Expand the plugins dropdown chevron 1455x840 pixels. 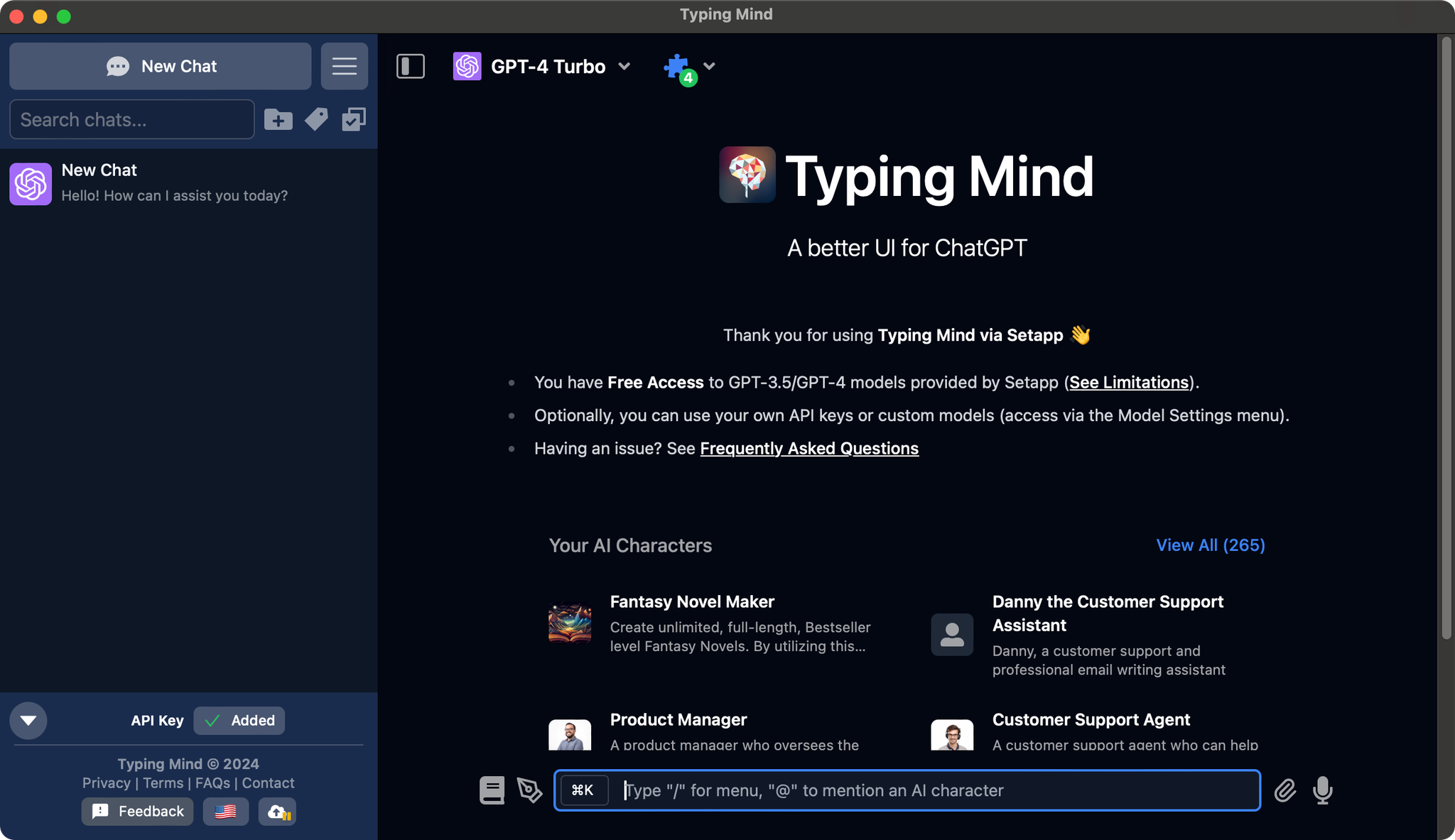click(x=709, y=66)
